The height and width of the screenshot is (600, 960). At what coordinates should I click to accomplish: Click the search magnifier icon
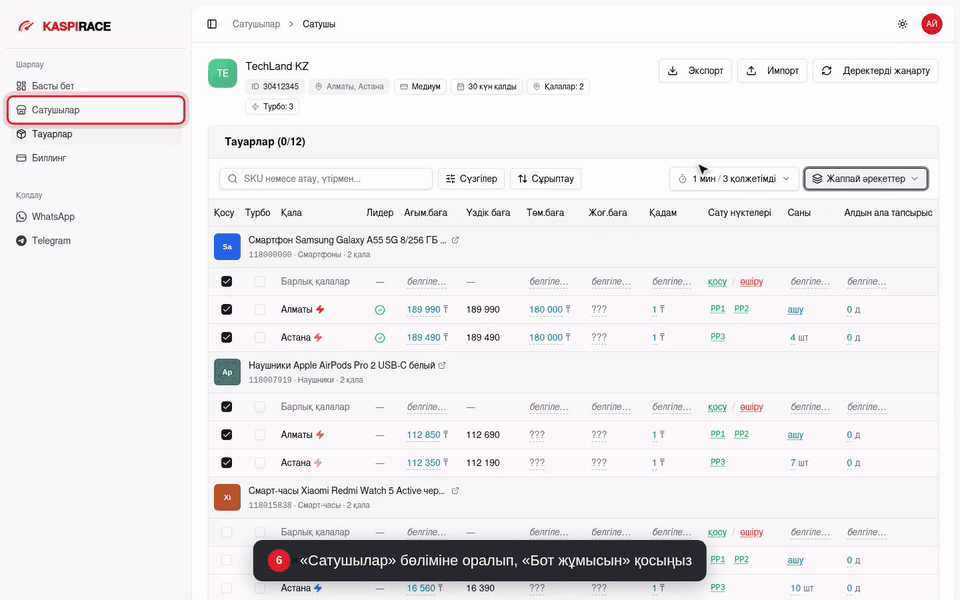point(233,179)
